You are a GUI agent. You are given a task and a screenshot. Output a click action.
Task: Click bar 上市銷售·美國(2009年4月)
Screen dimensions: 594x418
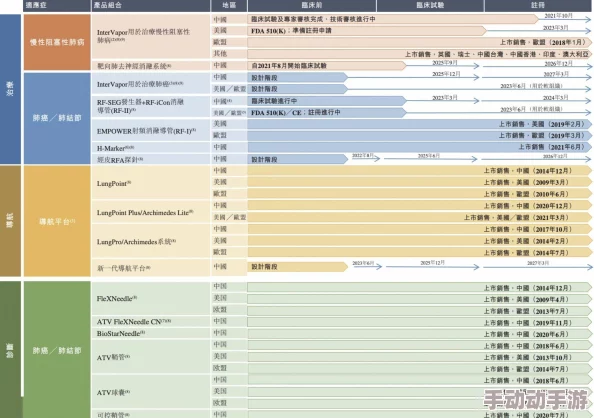(420, 299)
